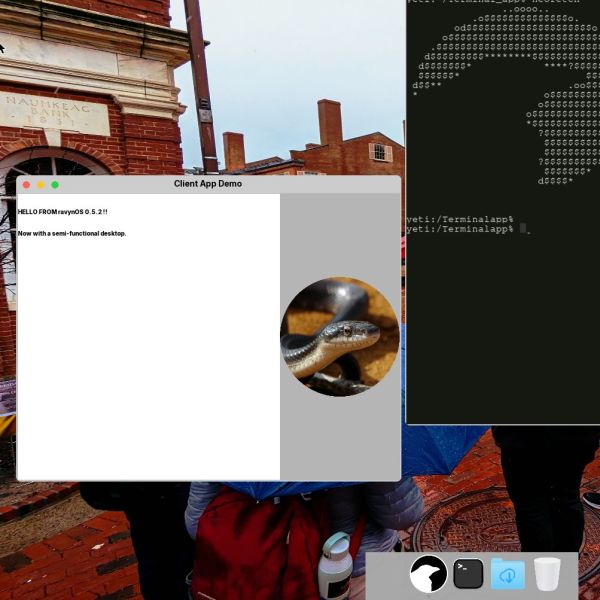The image size is (600, 600).
Task: Minimize the Client App Demo window
Action: coord(40,184)
